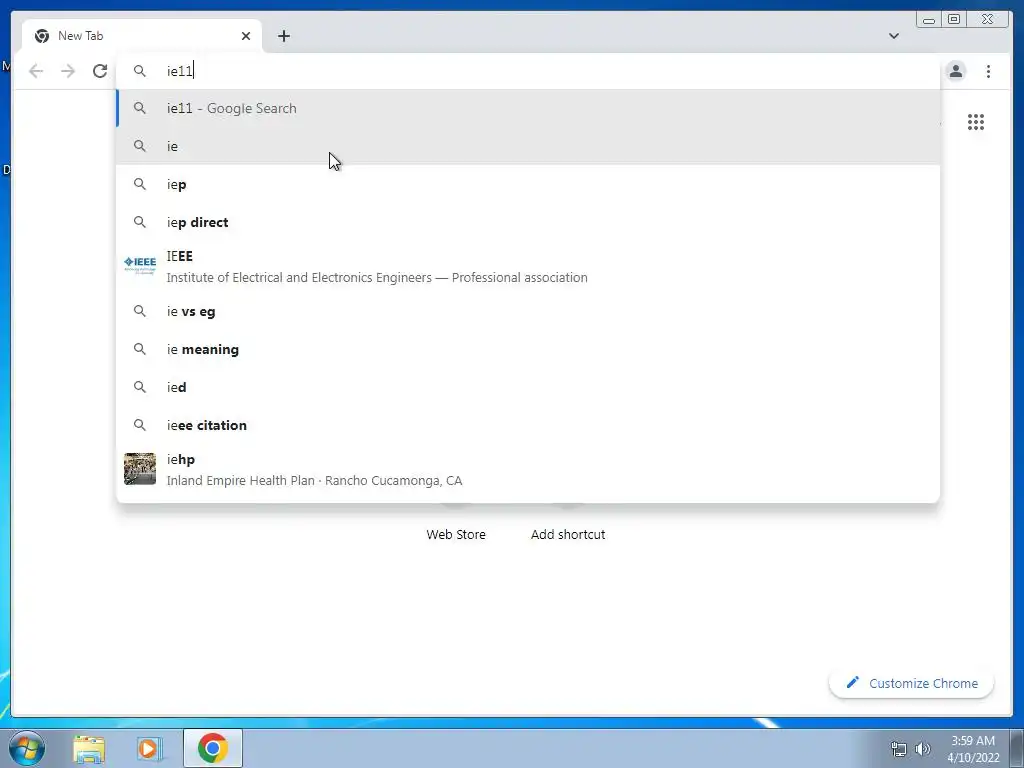Image resolution: width=1024 pixels, height=768 pixels.
Task: Close the Chrome window
Action: [x=987, y=20]
